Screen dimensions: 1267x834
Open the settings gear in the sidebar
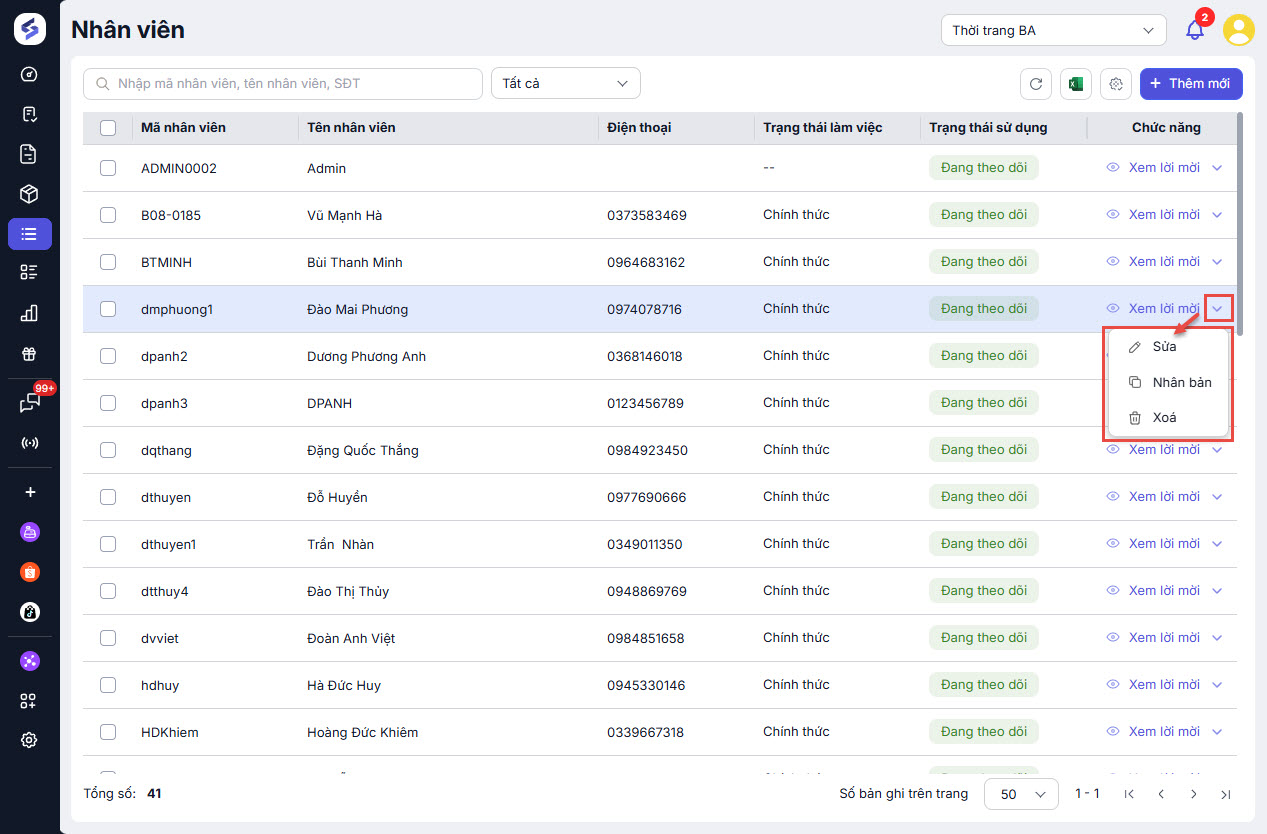click(29, 740)
